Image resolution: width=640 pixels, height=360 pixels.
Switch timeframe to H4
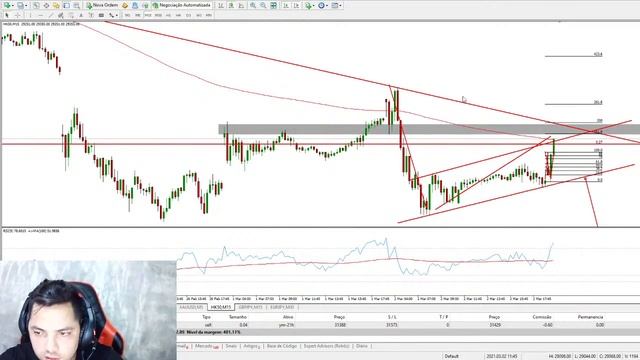(178, 15)
